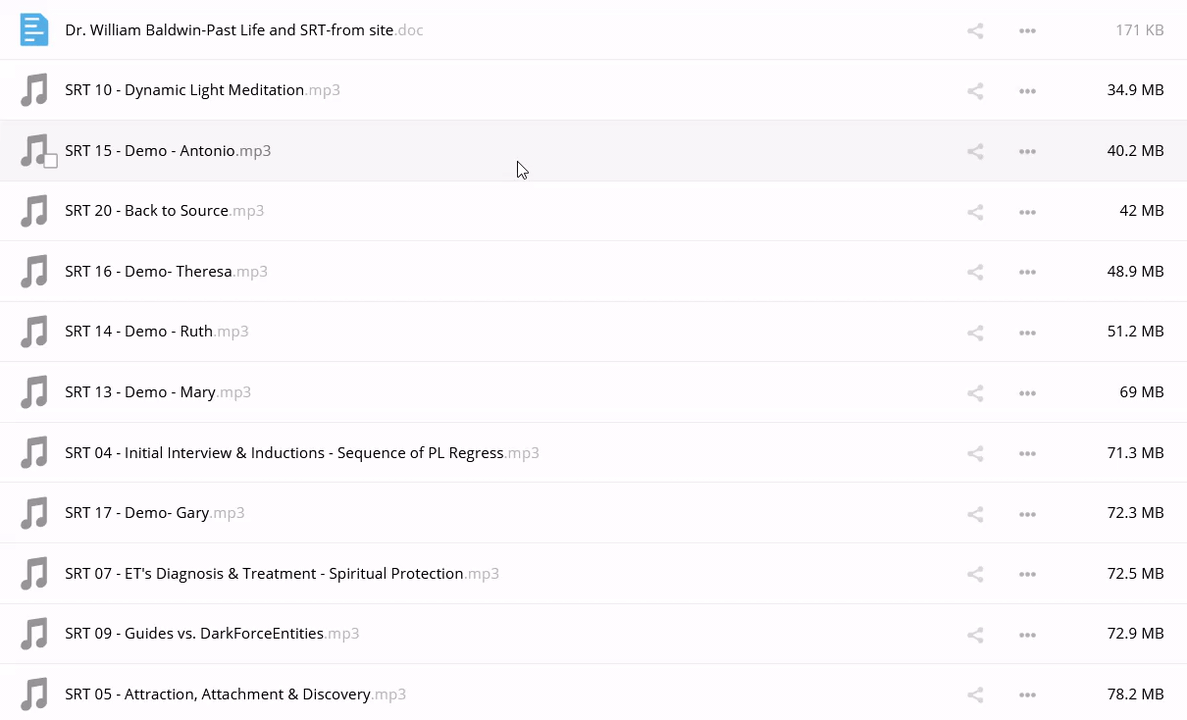Image resolution: width=1187 pixels, height=720 pixels.
Task: Share SRT 09 Guides vs. DarkForceEntities file
Action: point(975,635)
